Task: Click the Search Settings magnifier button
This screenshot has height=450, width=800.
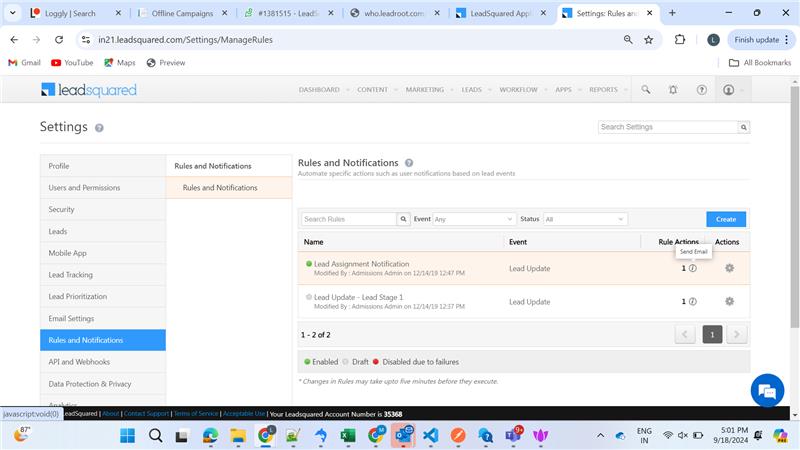Action: coord(744,127)
